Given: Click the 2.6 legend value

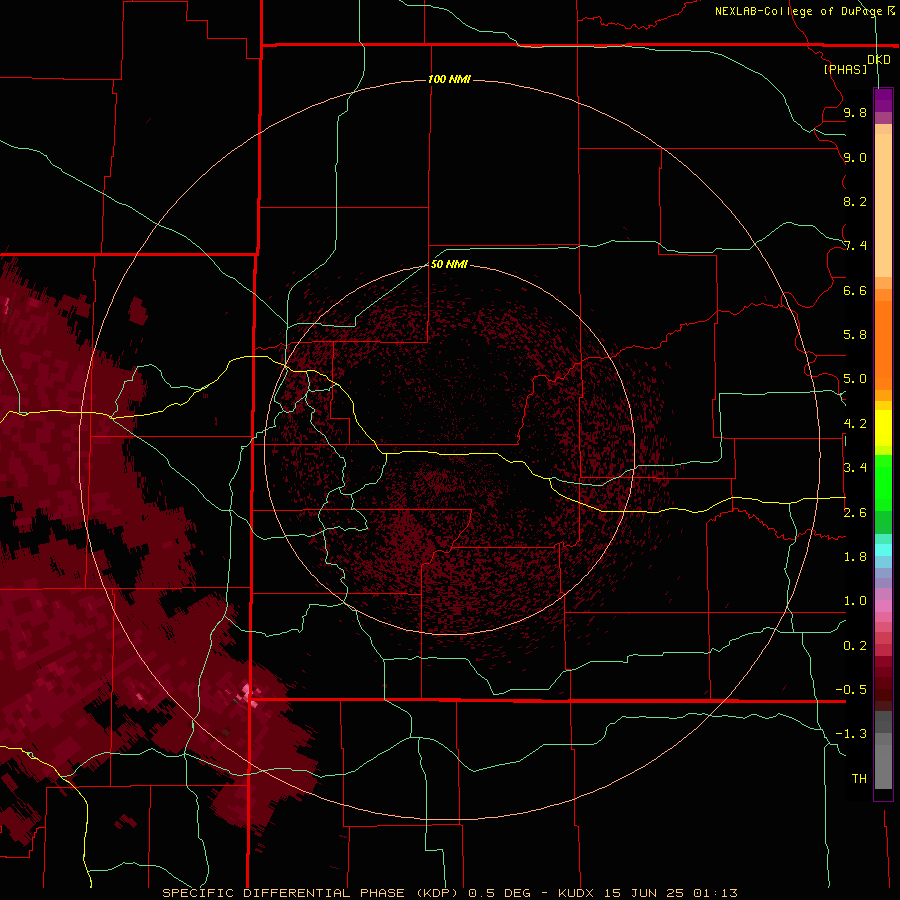Looking at the screenshot, I should coord(855,513).
